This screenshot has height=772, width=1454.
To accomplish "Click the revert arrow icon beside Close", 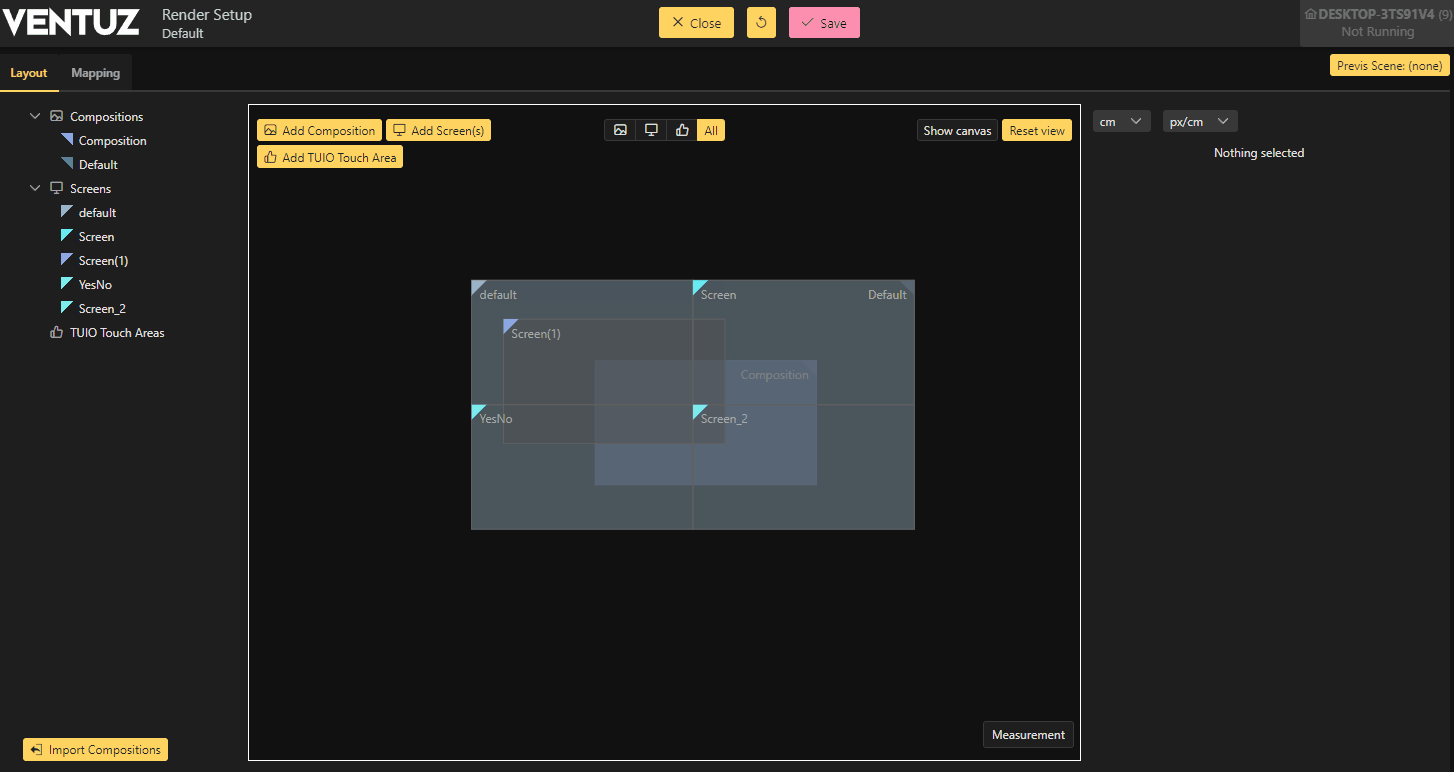I will [x=761, y=23].
